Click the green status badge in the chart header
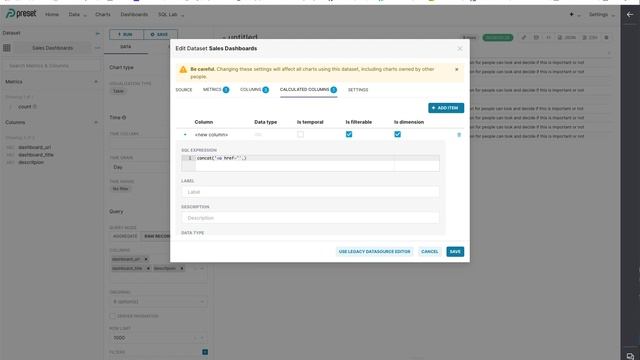 (x=498, y=38)
